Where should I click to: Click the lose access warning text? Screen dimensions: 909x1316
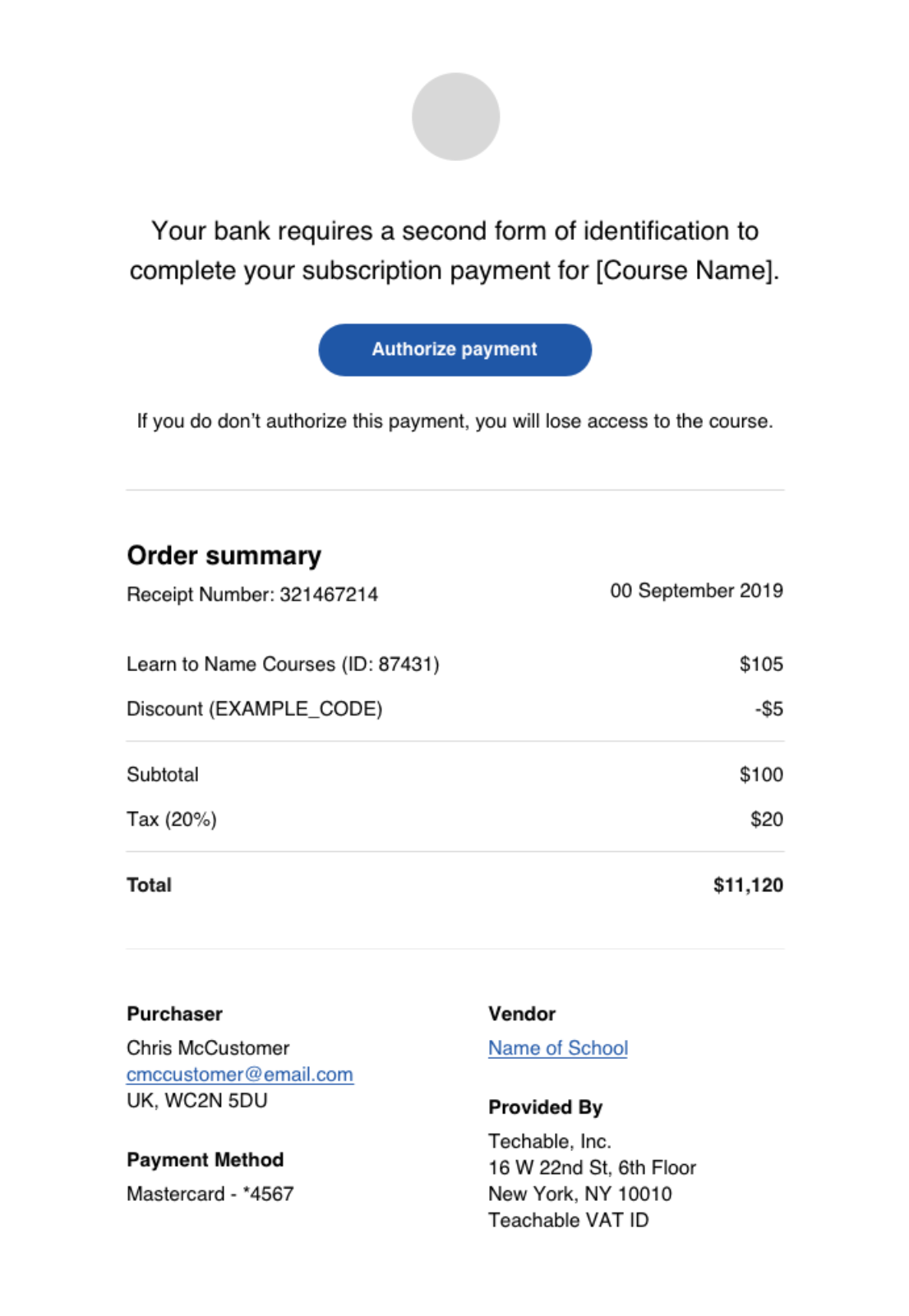click(454, 421)
